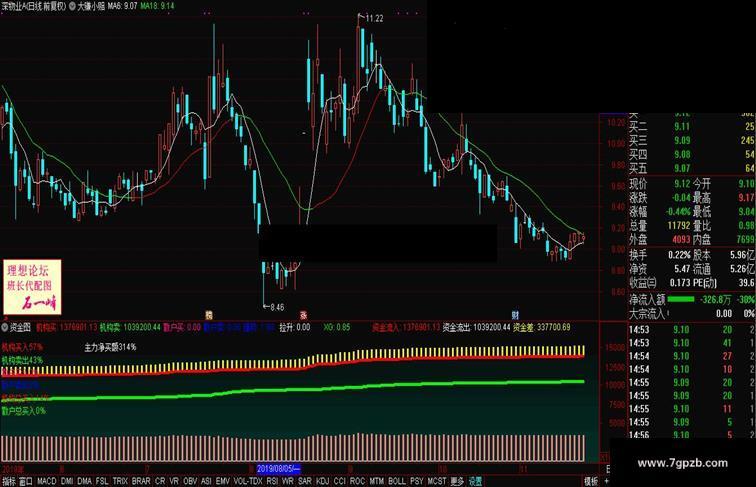Switch to the CCI indicator
This screenshot has height=487, width=756.
pos(339,481)
